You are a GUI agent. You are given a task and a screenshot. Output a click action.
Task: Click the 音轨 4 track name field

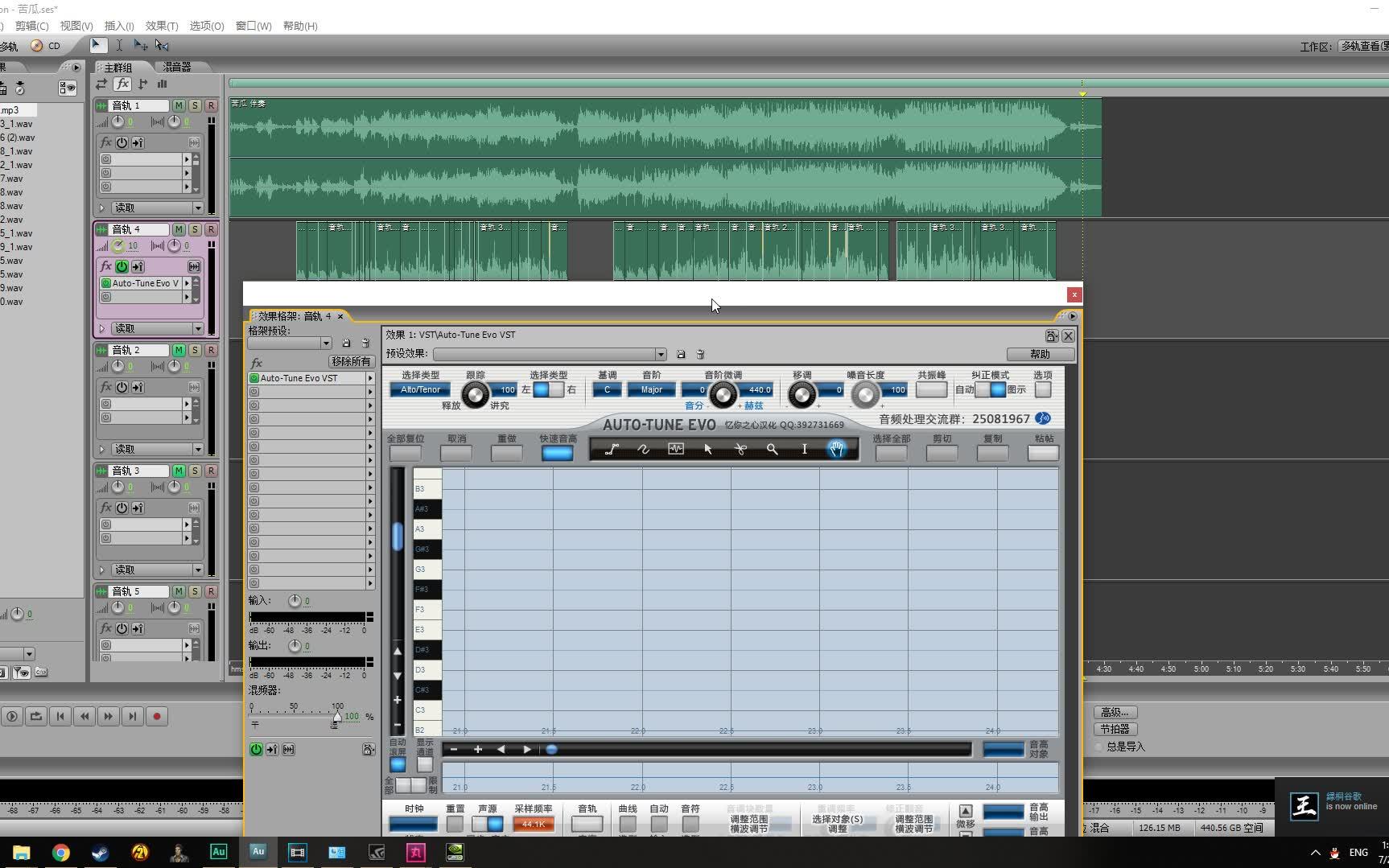139,229
